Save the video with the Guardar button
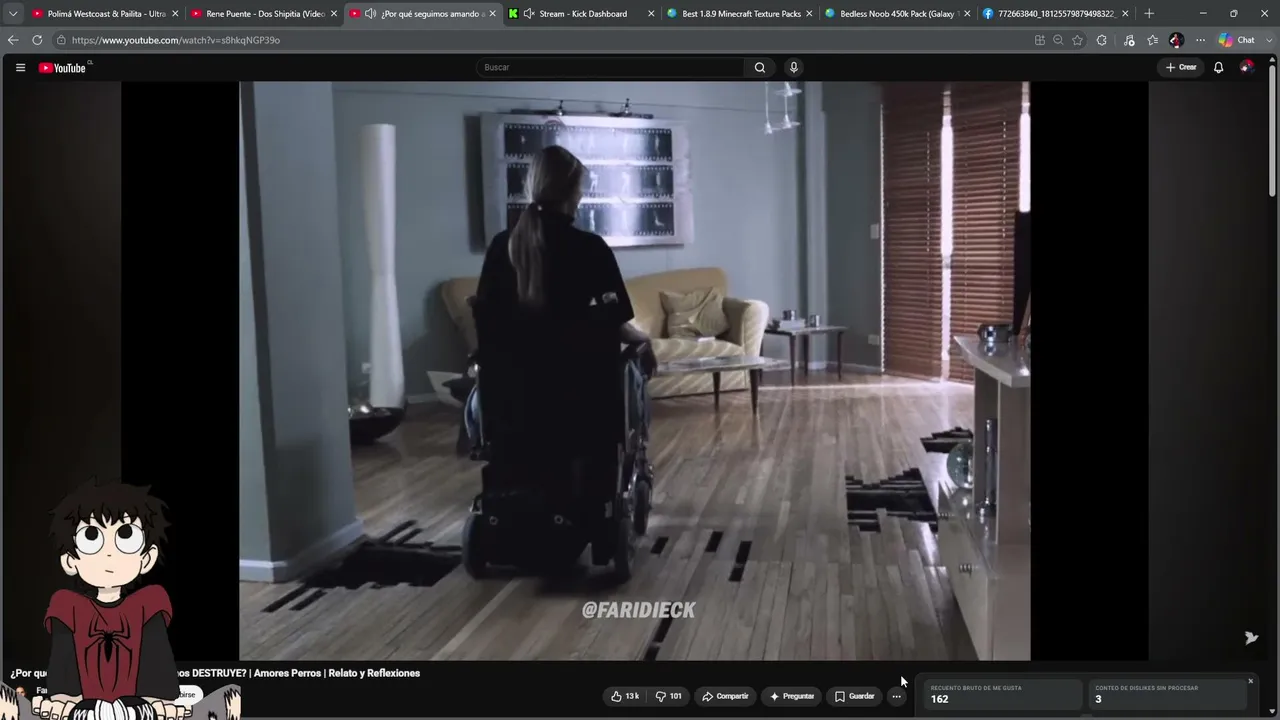 tap(855, 696)
